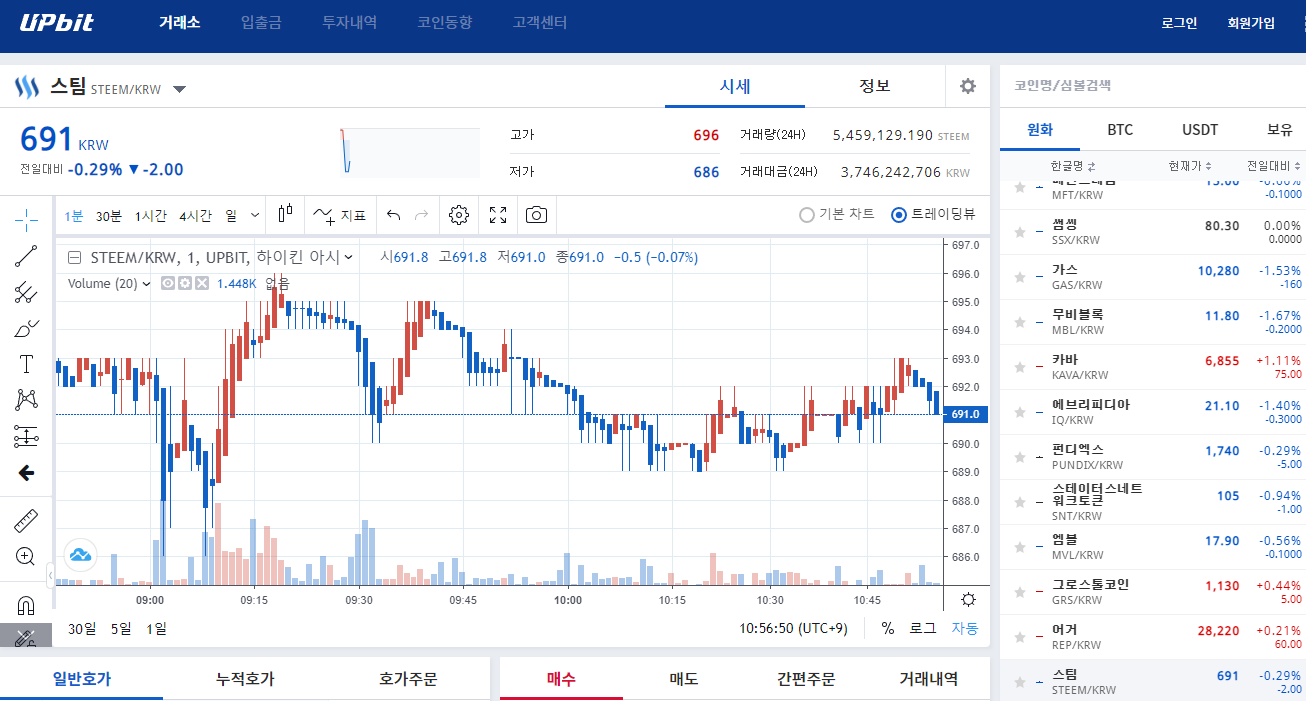Click the Upbit logo

point(57,23)
